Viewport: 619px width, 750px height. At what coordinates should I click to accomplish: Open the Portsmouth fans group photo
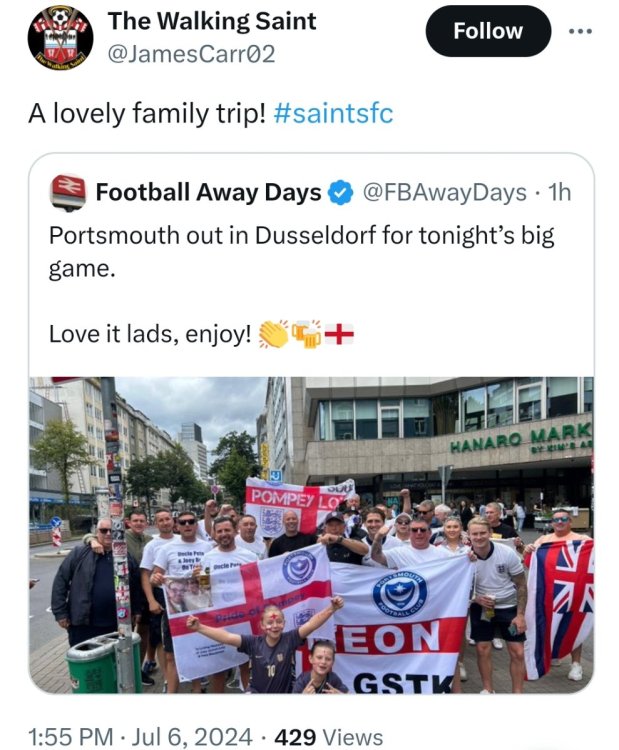pyautogui.click(x=311, y=535)
